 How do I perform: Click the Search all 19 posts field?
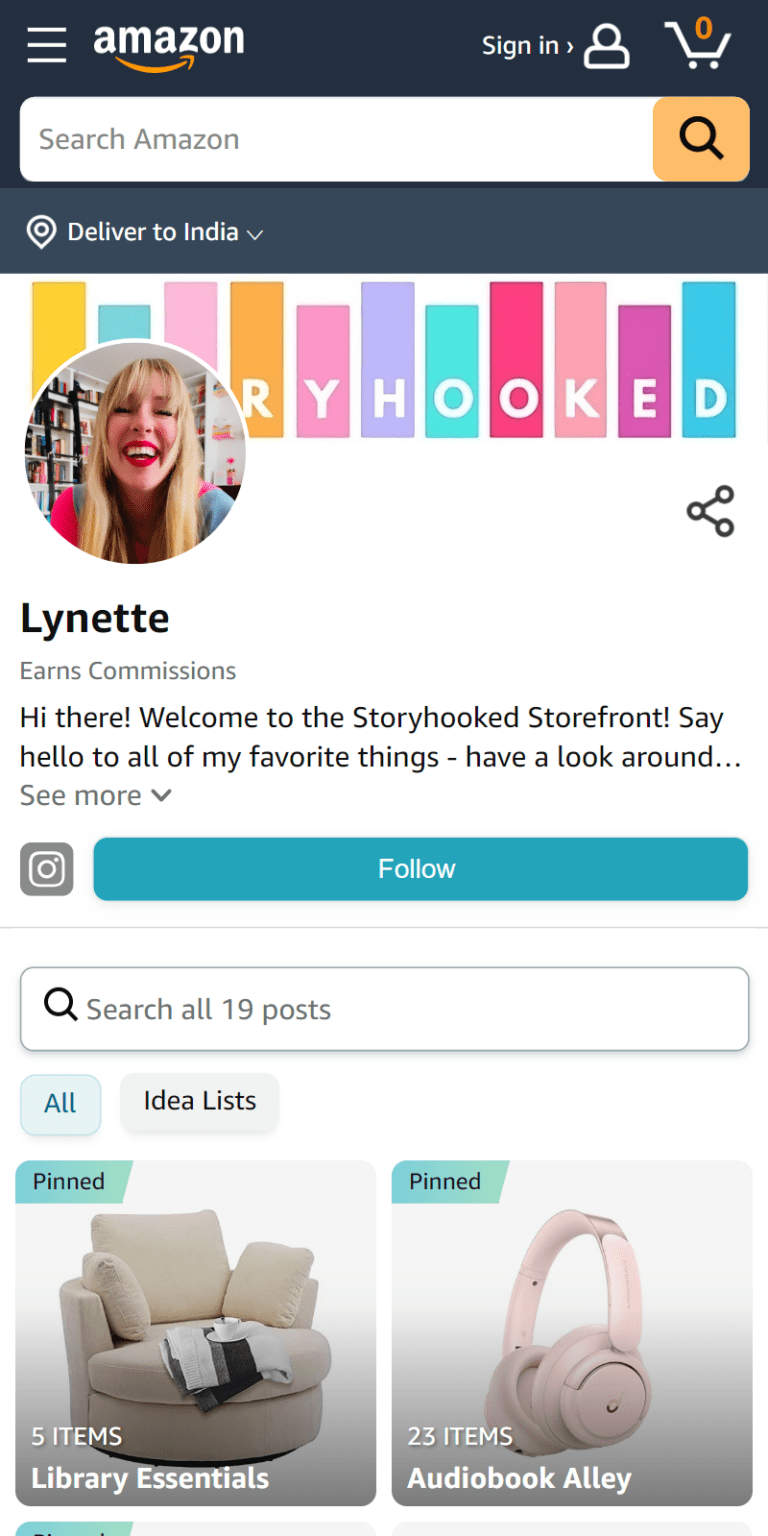pyautogui.click(x=384, y=1009)
